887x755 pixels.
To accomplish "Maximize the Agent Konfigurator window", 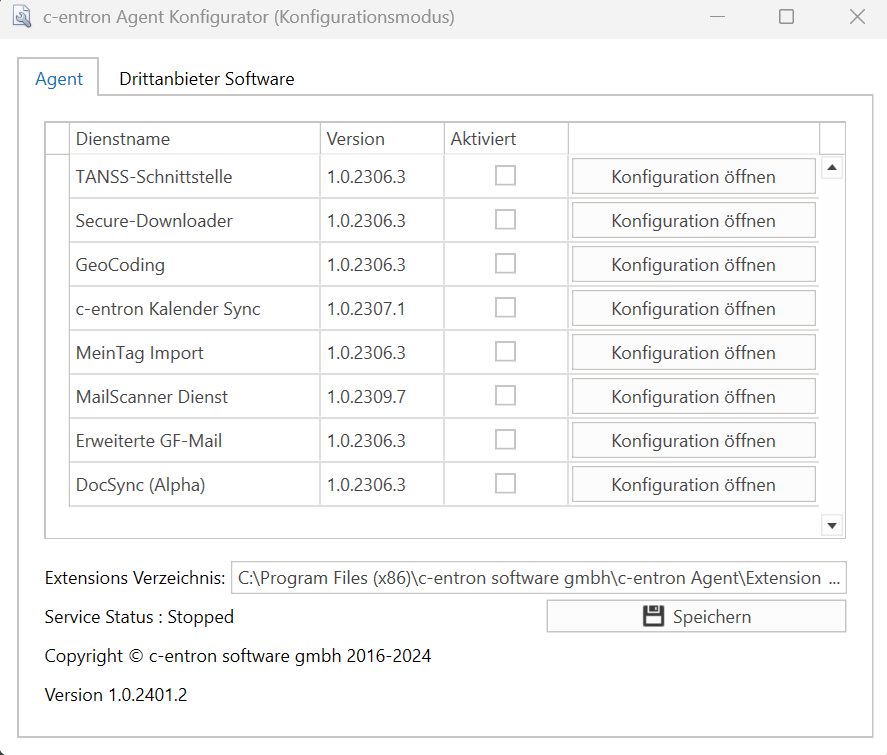I will pos(786,17).
